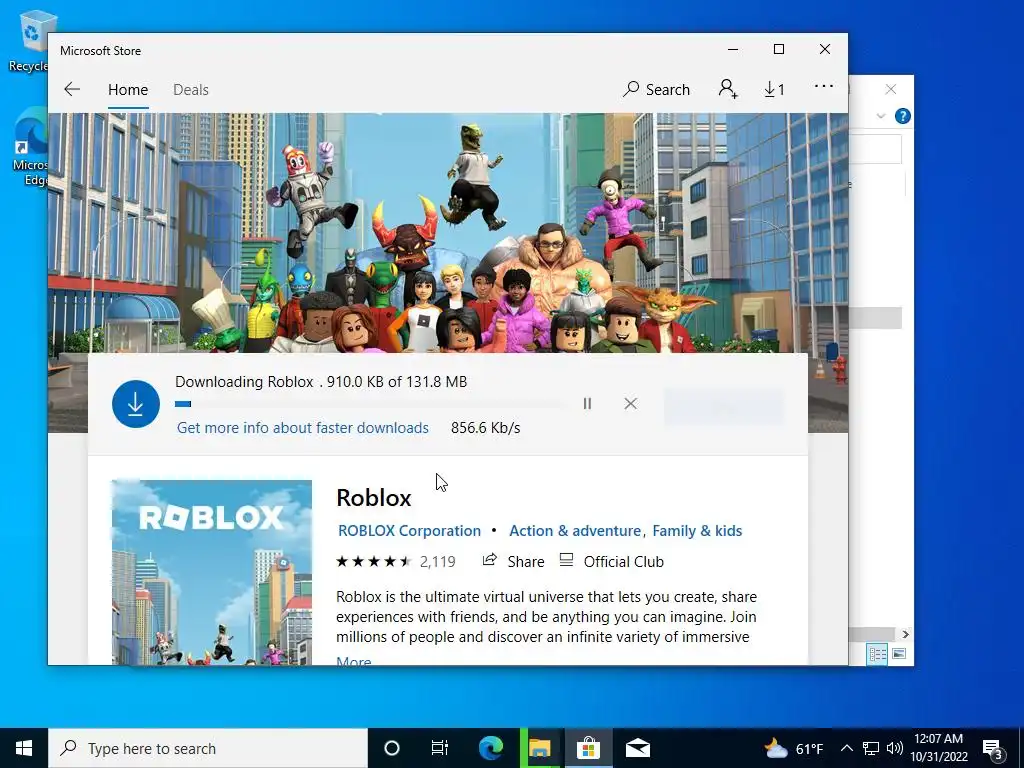Screen dimensions: 1024x768
Task: Click the blue help icon in background window
Action: [903, 116]
